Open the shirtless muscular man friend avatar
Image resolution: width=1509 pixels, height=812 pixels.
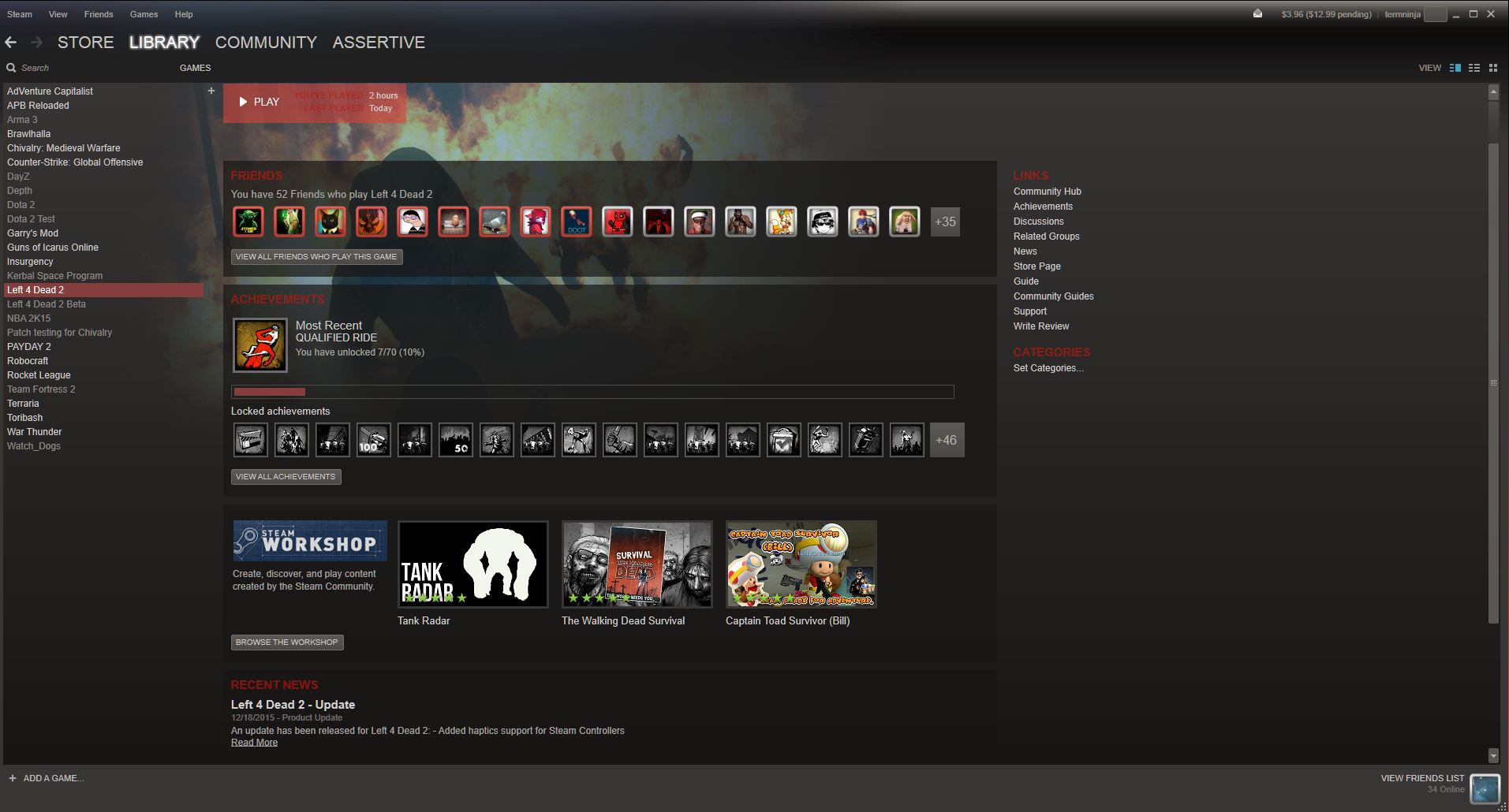[x=741, y=222]
